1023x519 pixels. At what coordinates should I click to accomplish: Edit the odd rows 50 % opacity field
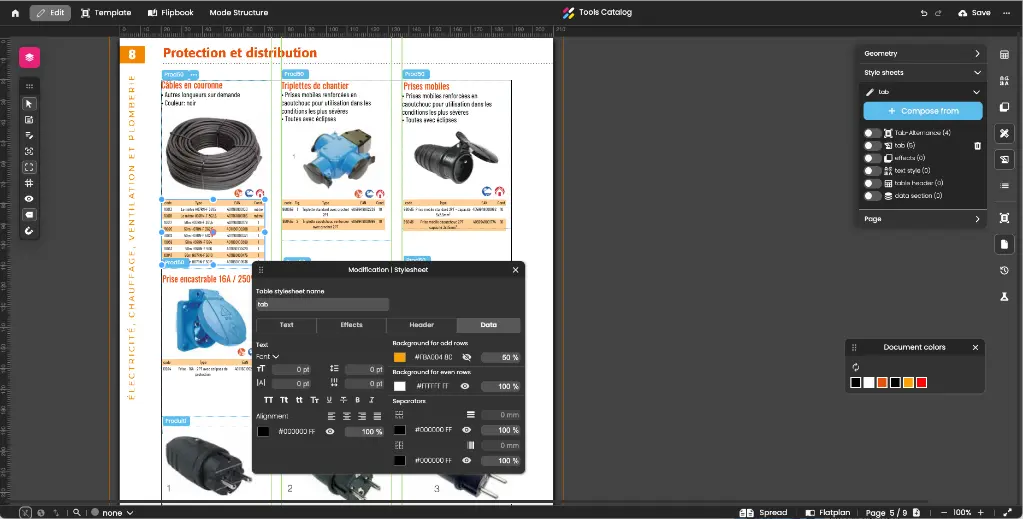500,358
